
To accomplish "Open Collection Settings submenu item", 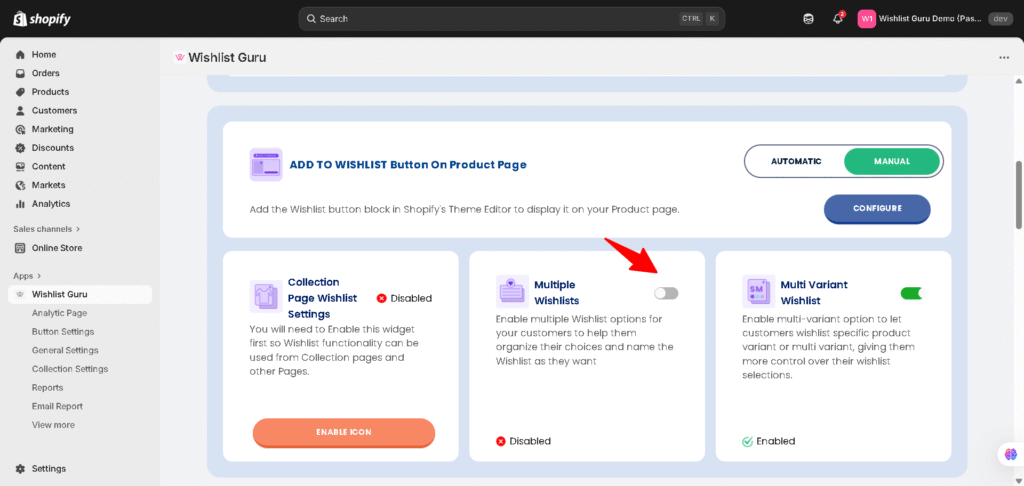I will [70, 369].
